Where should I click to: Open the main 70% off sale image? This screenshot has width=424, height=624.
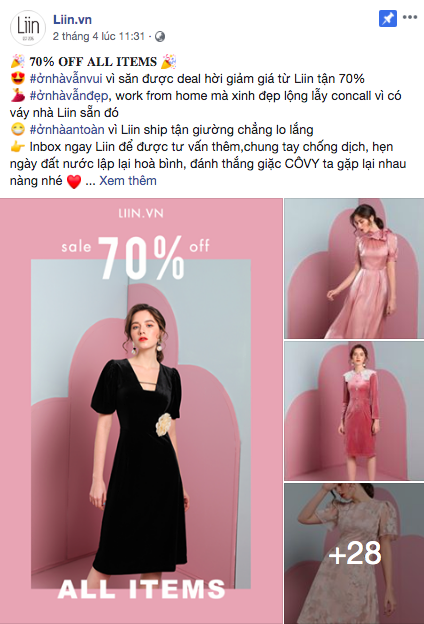(x=141, y=411)
